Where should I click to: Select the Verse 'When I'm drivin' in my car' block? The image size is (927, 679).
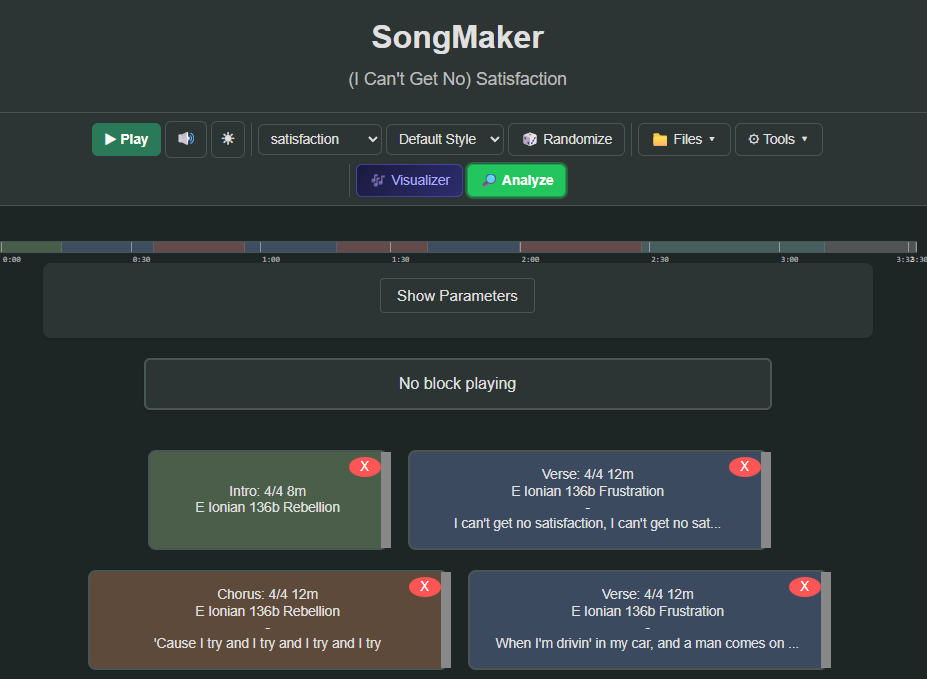pos(647,620)
